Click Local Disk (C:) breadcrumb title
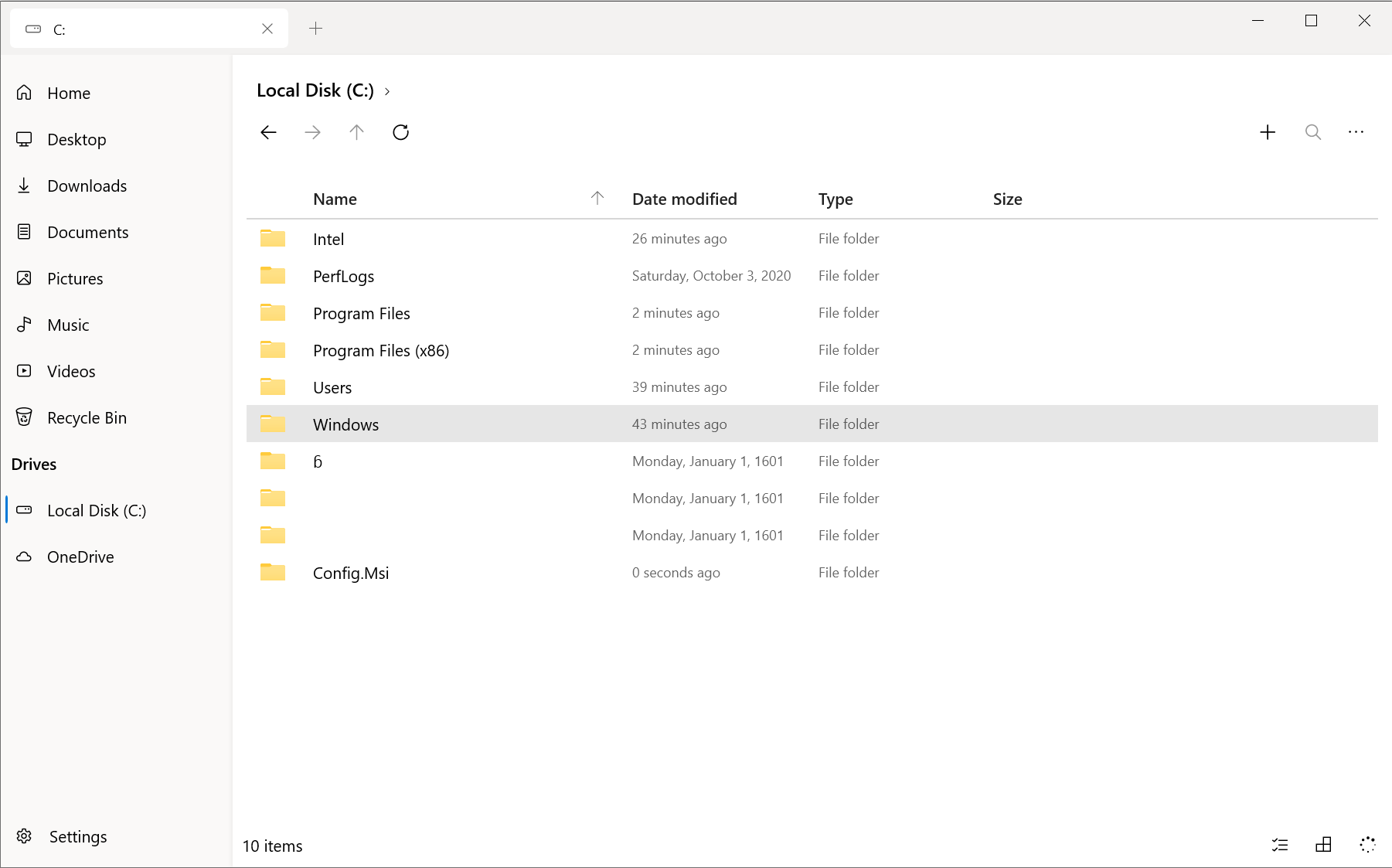This screenshot has height=868, width=1392. [x=315, y=90]
